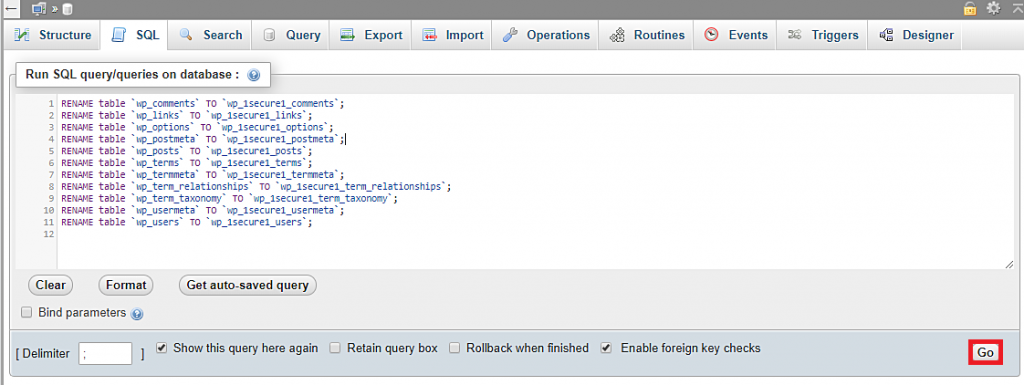Click the yellow padlock icon
The height and width of the screenshot is (385, 1024).
[970, 8]
